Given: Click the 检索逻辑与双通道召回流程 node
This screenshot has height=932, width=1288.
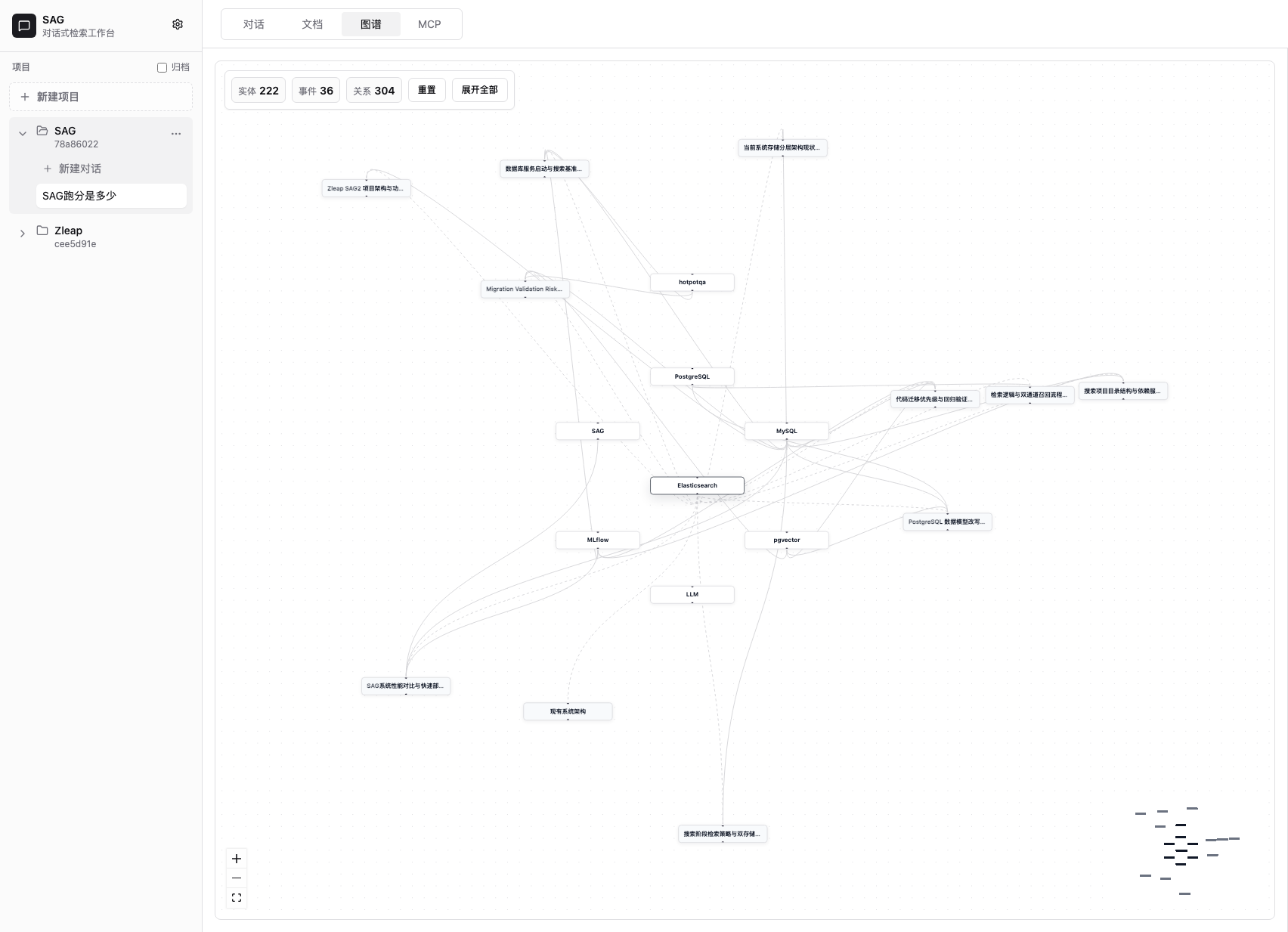Looking at the screenshot, I should 1029,395.
